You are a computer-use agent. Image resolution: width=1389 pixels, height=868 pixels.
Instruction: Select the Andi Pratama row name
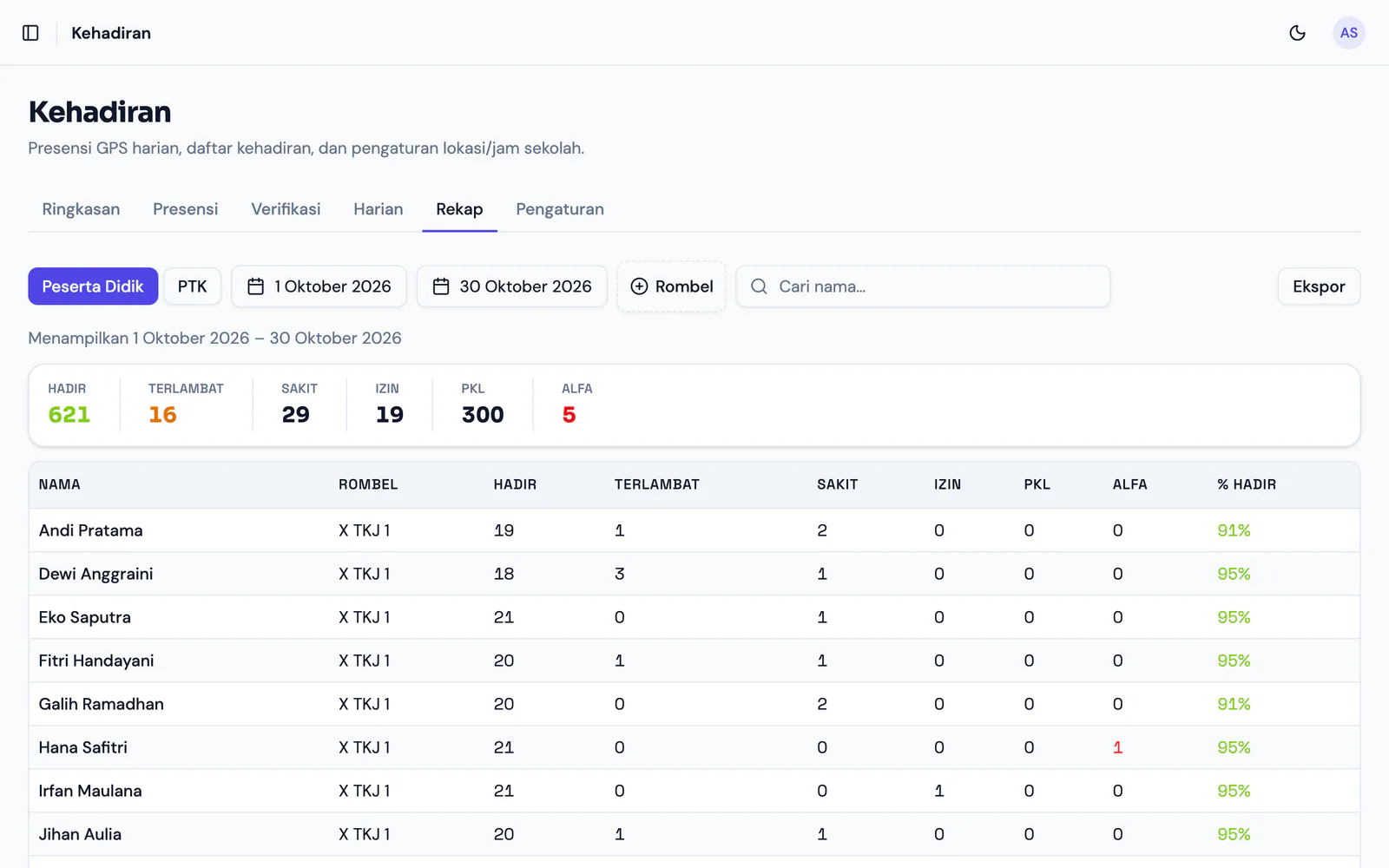[91, 530]
